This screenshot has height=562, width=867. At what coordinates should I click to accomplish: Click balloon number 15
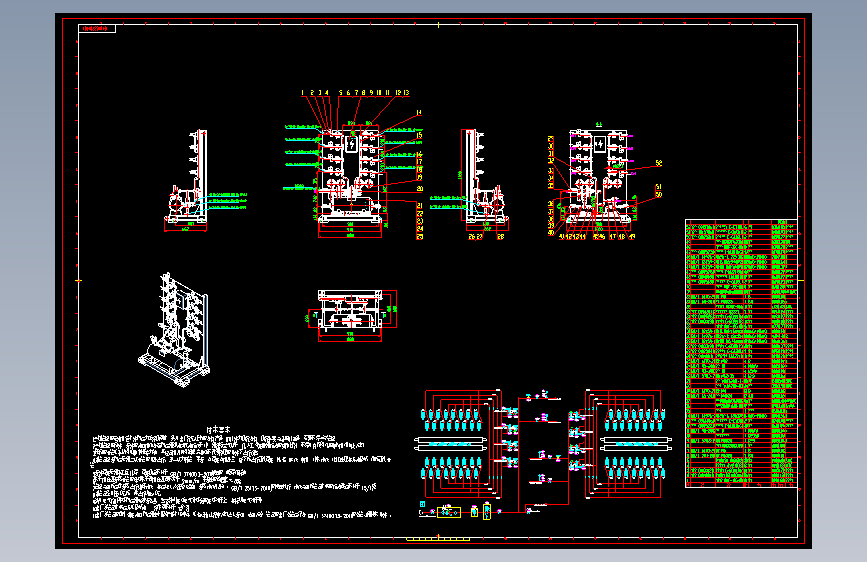pyautogui.click(x=419, y=136)
